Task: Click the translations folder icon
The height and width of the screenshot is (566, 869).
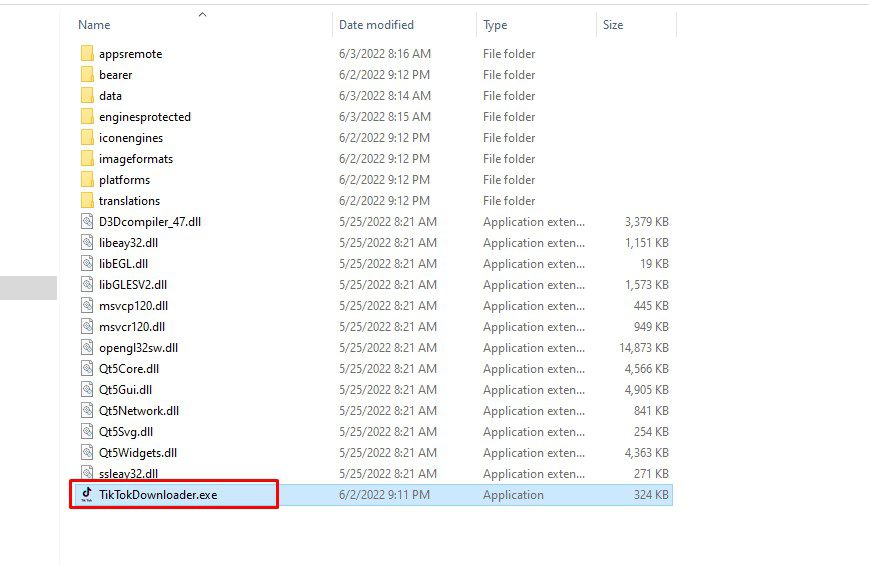Action: click(87, 201)
